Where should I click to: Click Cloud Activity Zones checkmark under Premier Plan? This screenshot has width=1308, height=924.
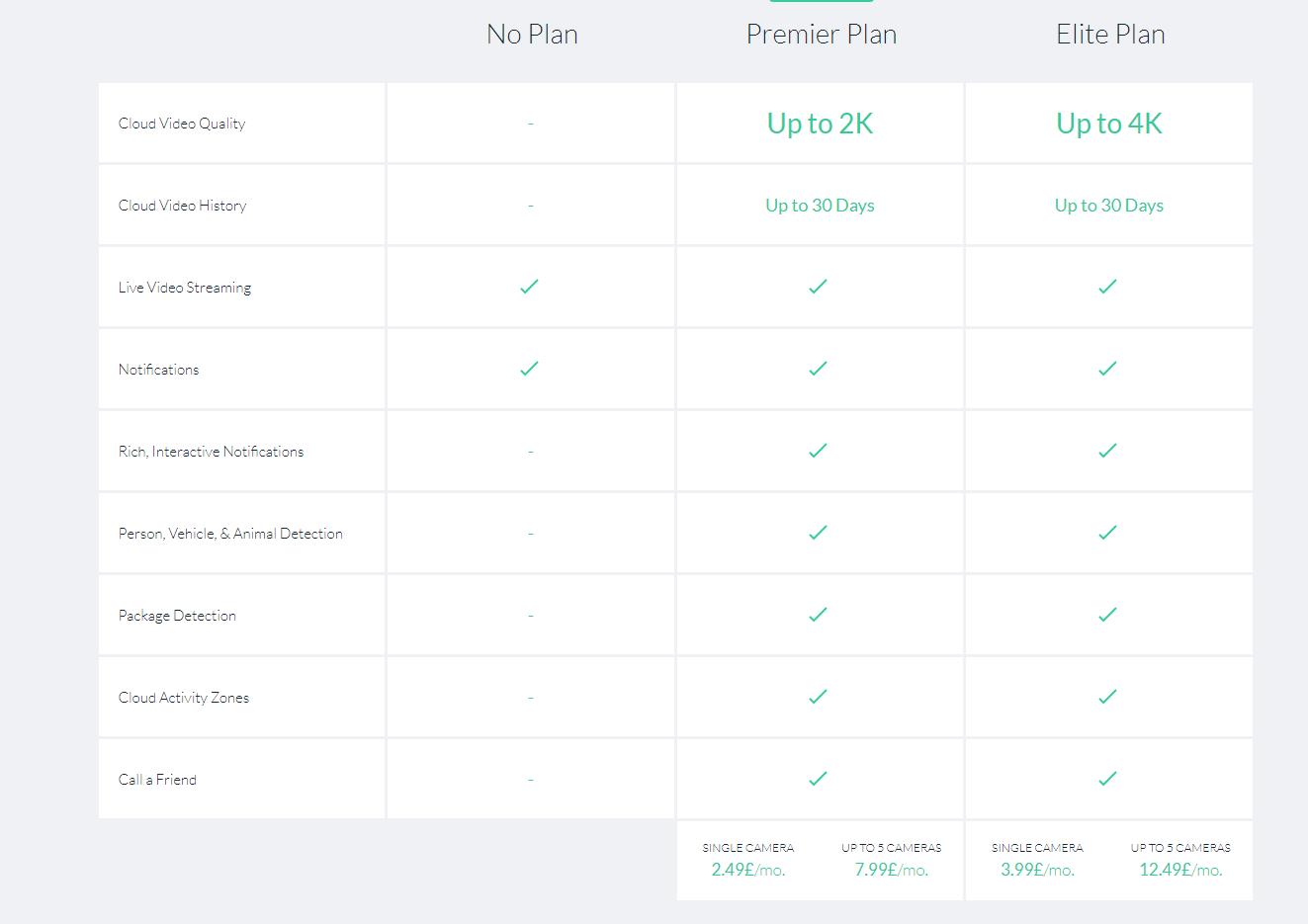coord(818,697)
